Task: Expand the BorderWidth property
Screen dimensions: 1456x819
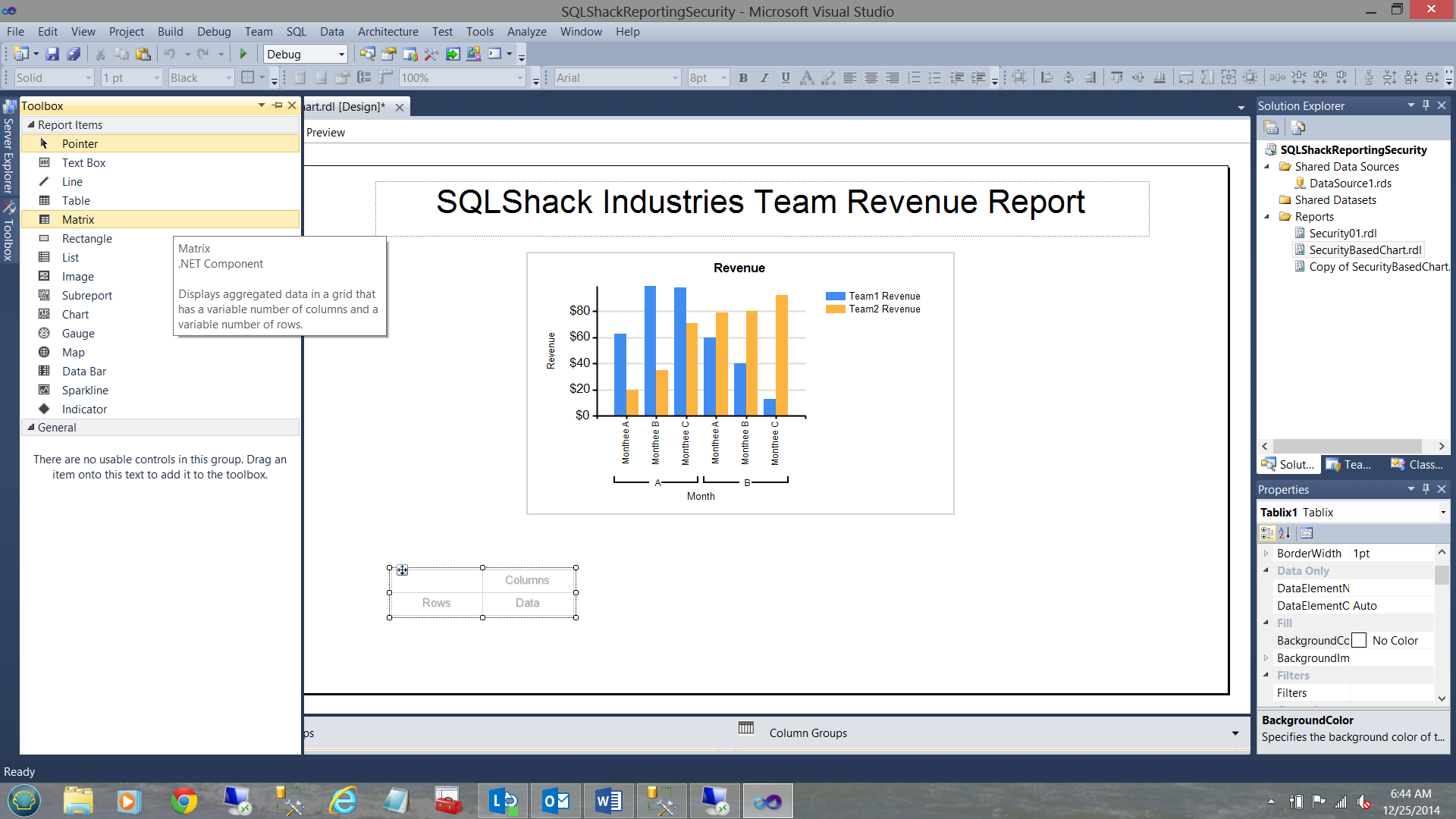Action: pyautogui.click(x=1266, y=554)
